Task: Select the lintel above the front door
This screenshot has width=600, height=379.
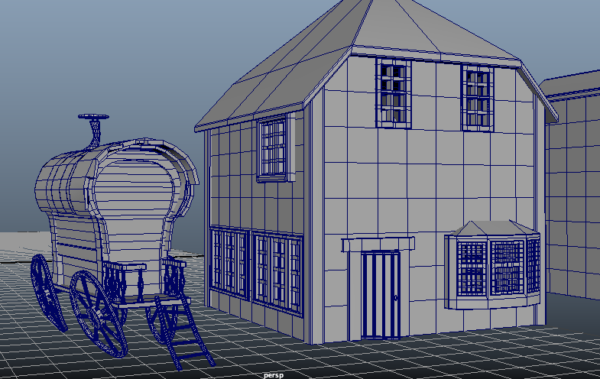Action: pos(378,244)
